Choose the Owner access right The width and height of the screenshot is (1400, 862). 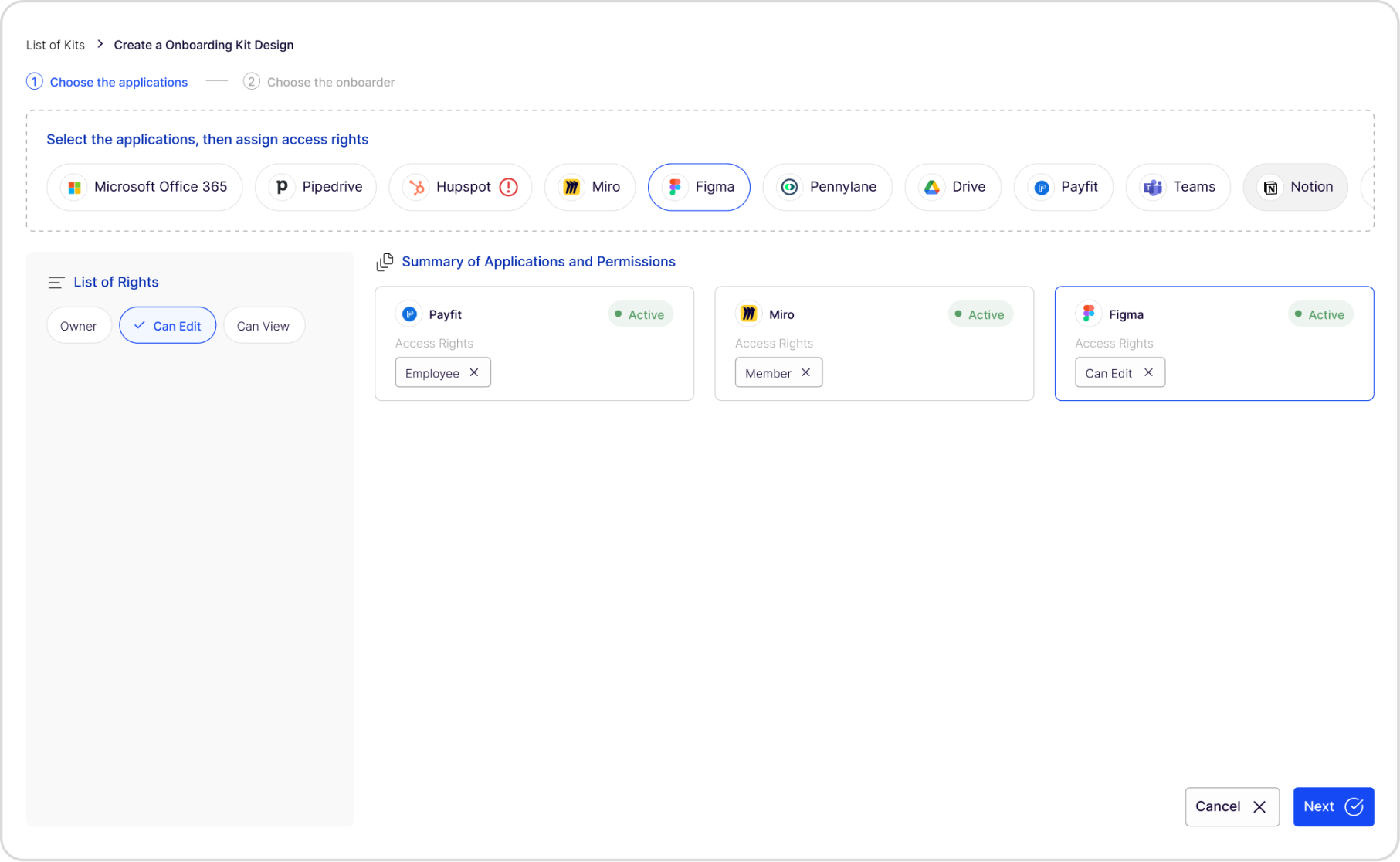[x=79, y=326]
